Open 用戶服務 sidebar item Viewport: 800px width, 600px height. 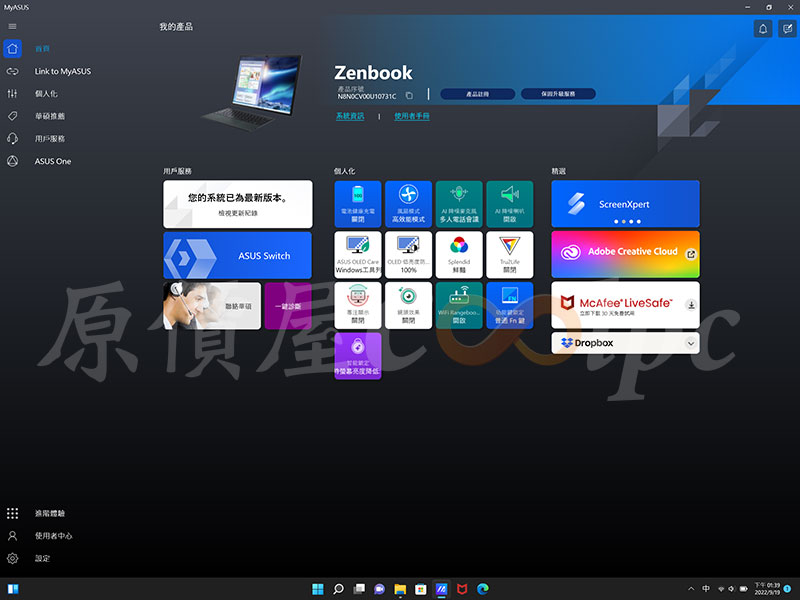[x=49, y=139]
